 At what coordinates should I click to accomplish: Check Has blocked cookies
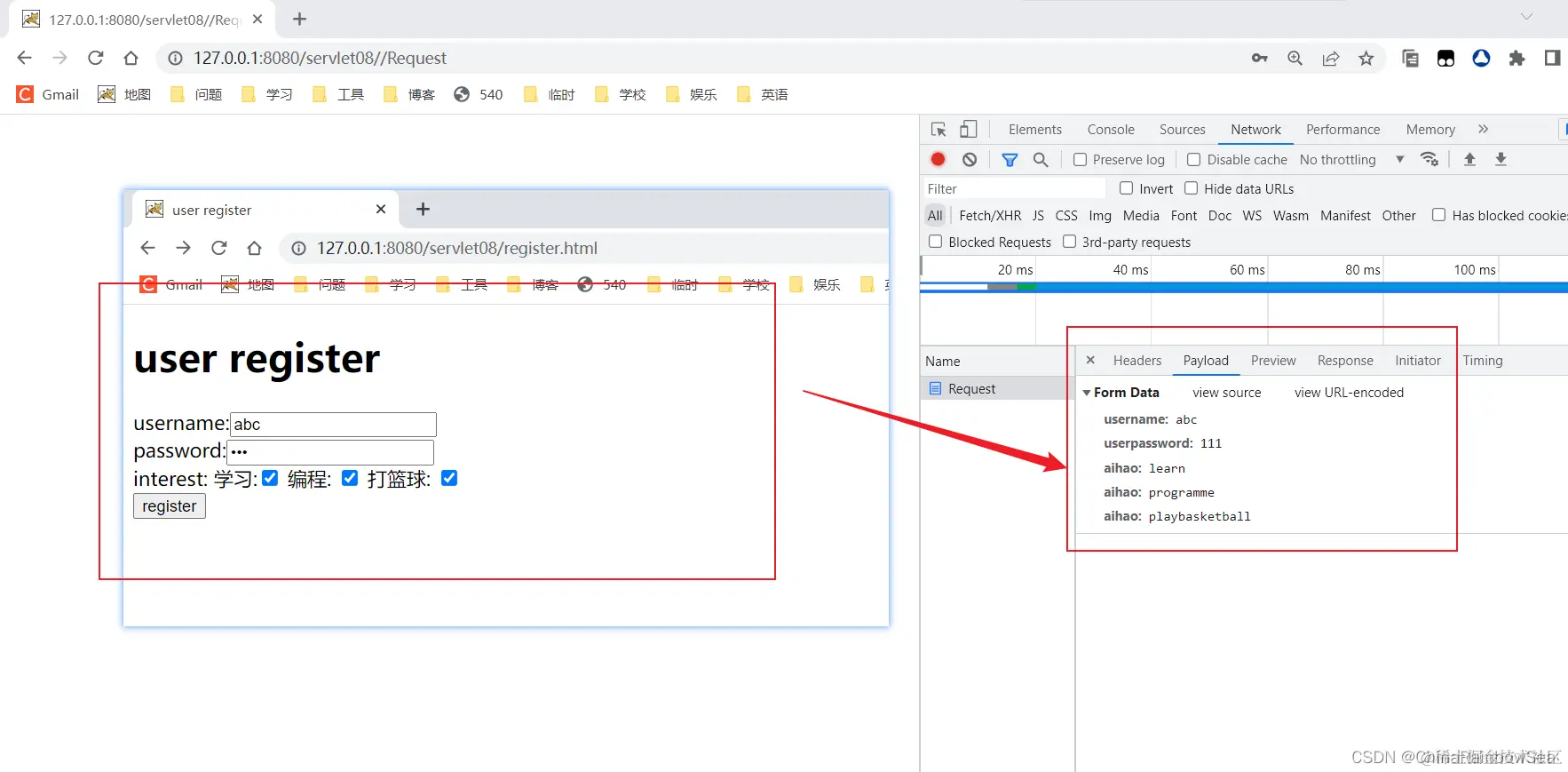point(1438,215)
